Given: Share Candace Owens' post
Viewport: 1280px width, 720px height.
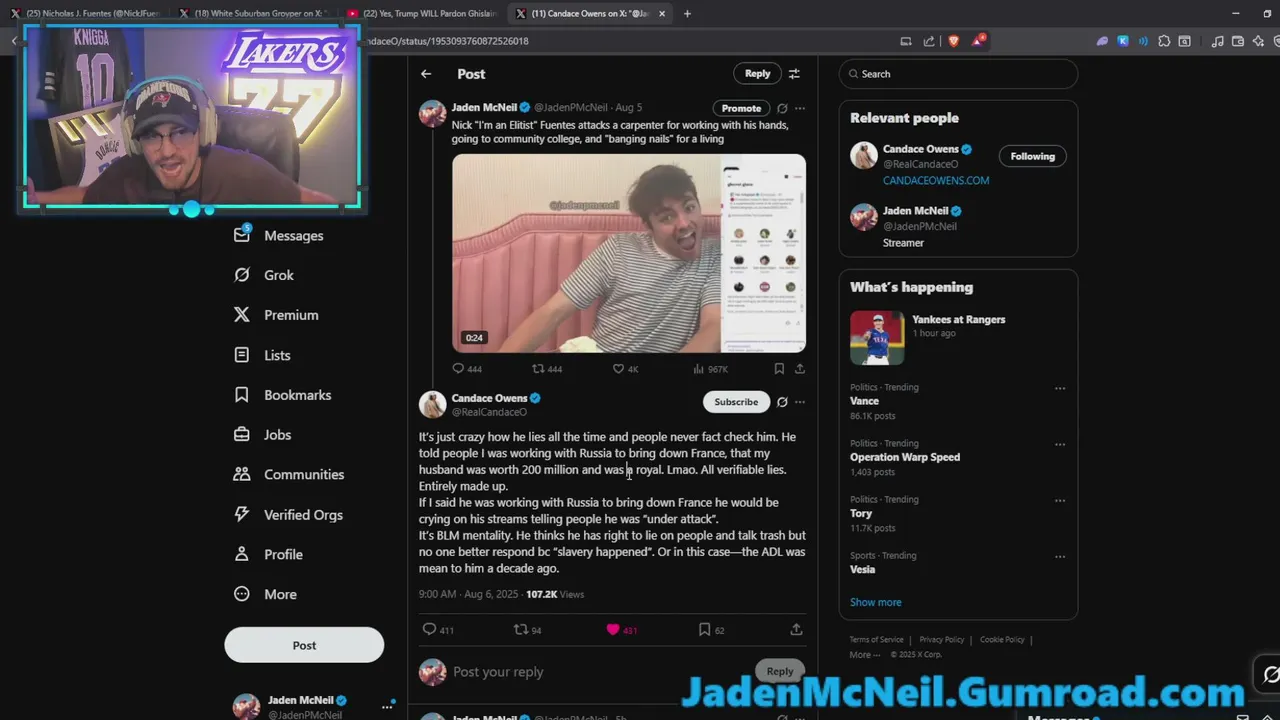Looking at the screenshot, I should click(796, 630).
